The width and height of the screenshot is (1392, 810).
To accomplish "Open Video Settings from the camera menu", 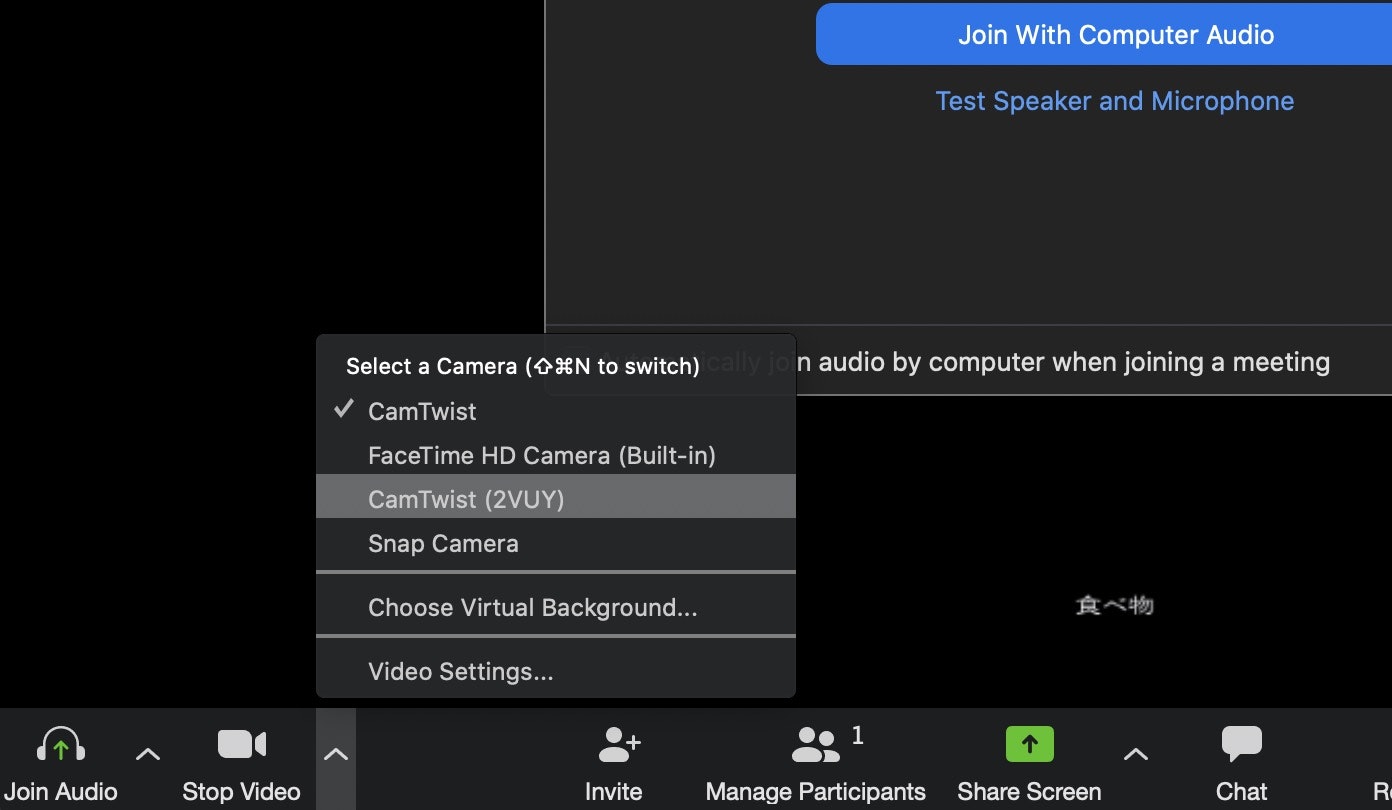I will point(461,671).
